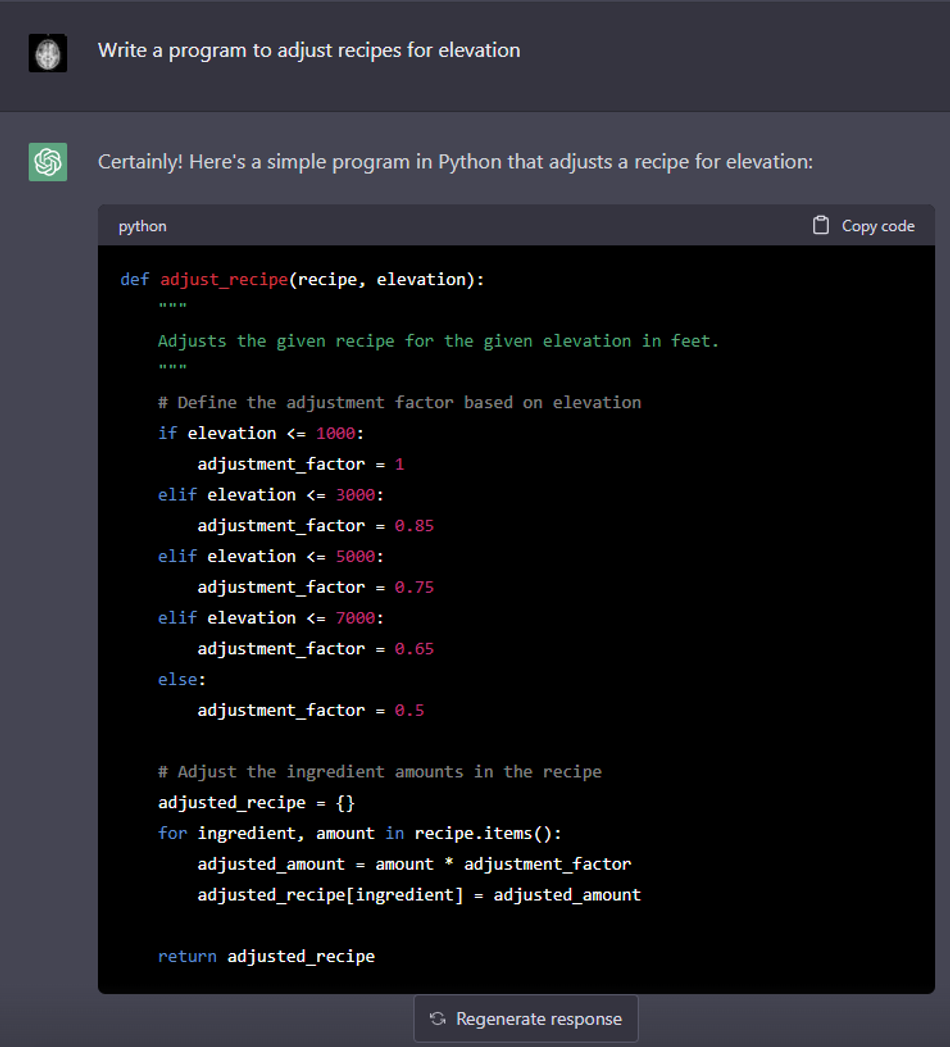Click the line "elif elevation <= 7000:"
950x1047 pixels.
pyautogui.click(x=271, y=618)
